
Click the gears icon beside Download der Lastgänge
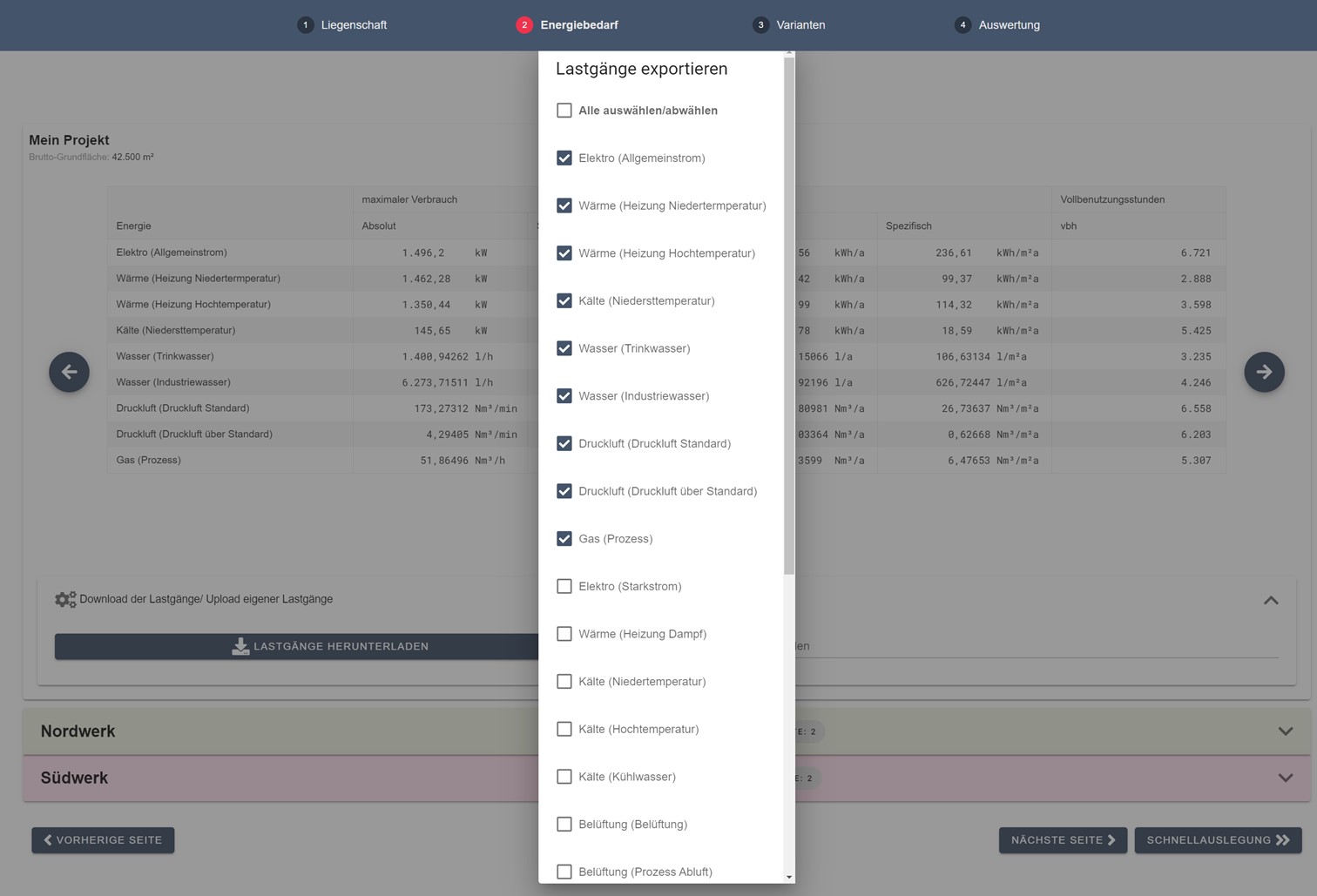click(65, 599)
